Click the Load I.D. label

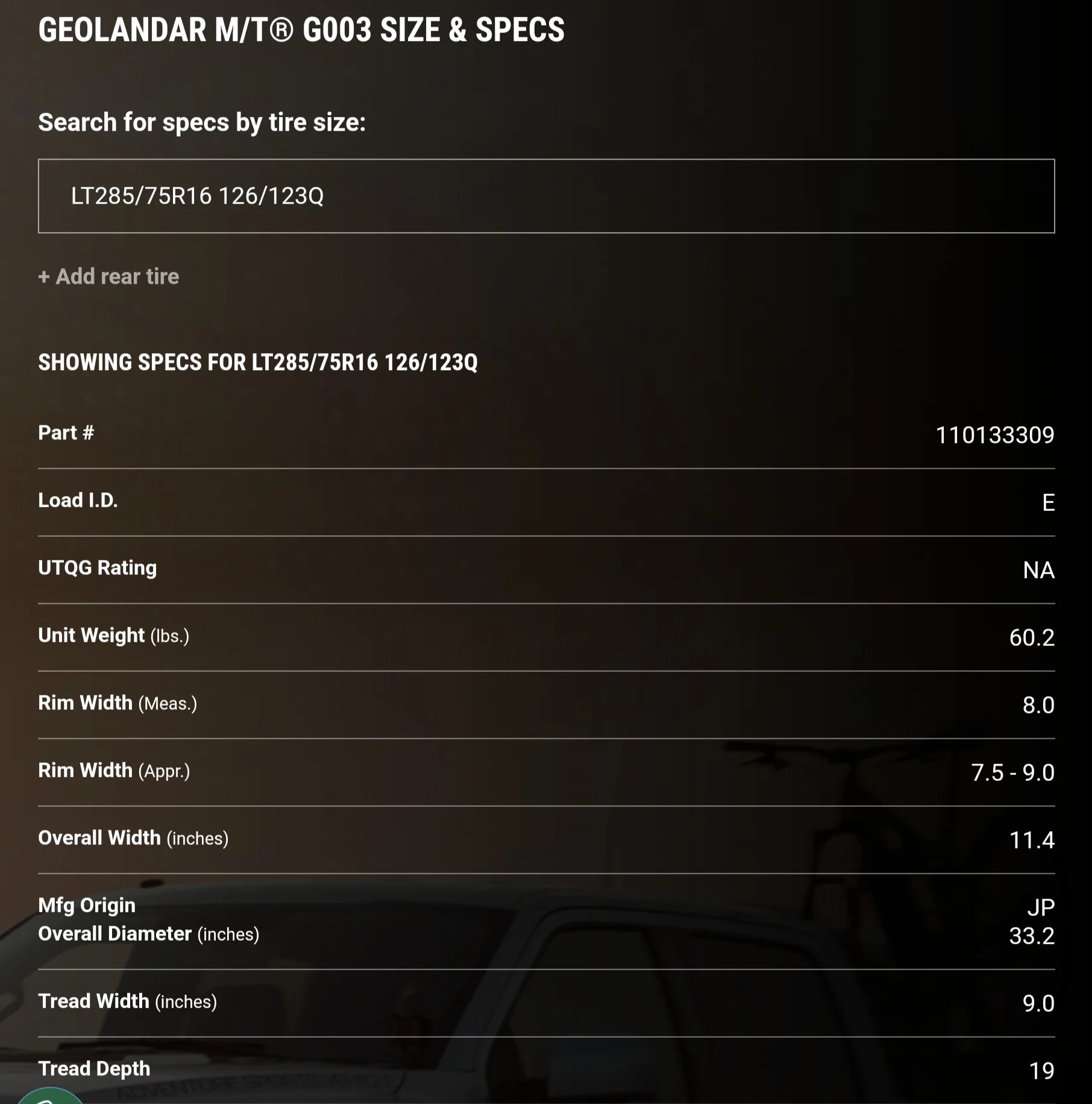coord(78,500)
